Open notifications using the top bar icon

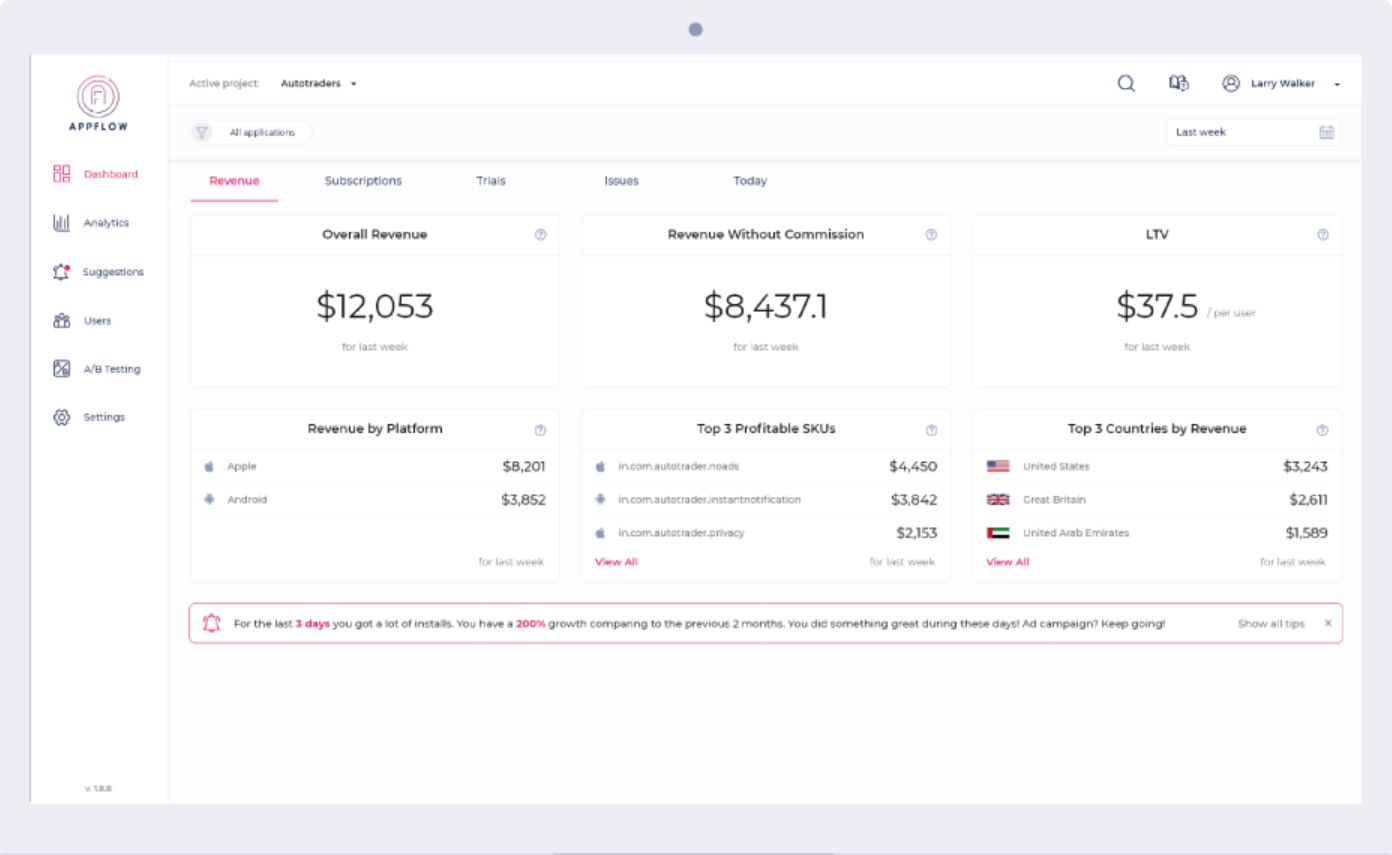point(1180,84)
